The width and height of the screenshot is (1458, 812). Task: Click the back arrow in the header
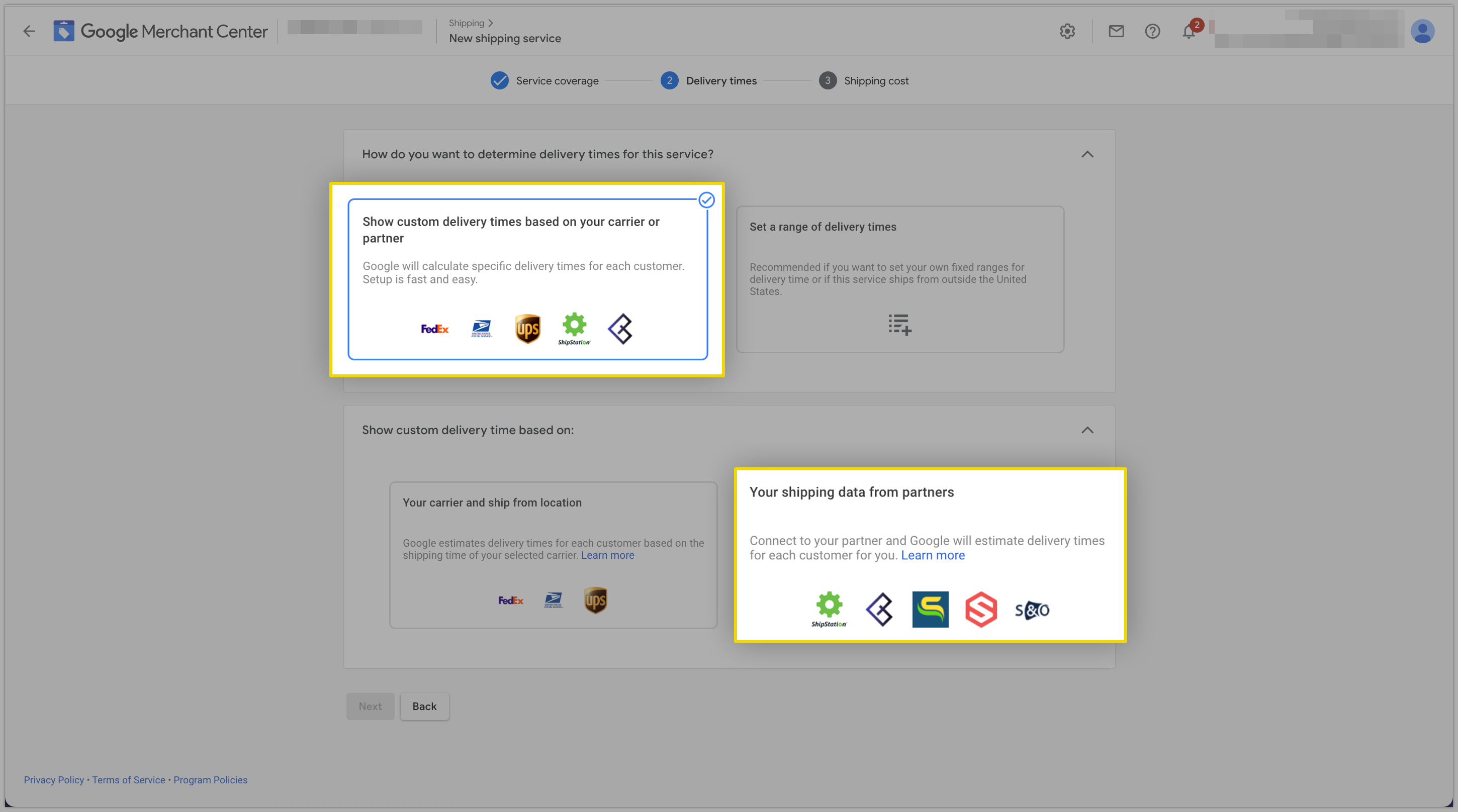[29, 31]
